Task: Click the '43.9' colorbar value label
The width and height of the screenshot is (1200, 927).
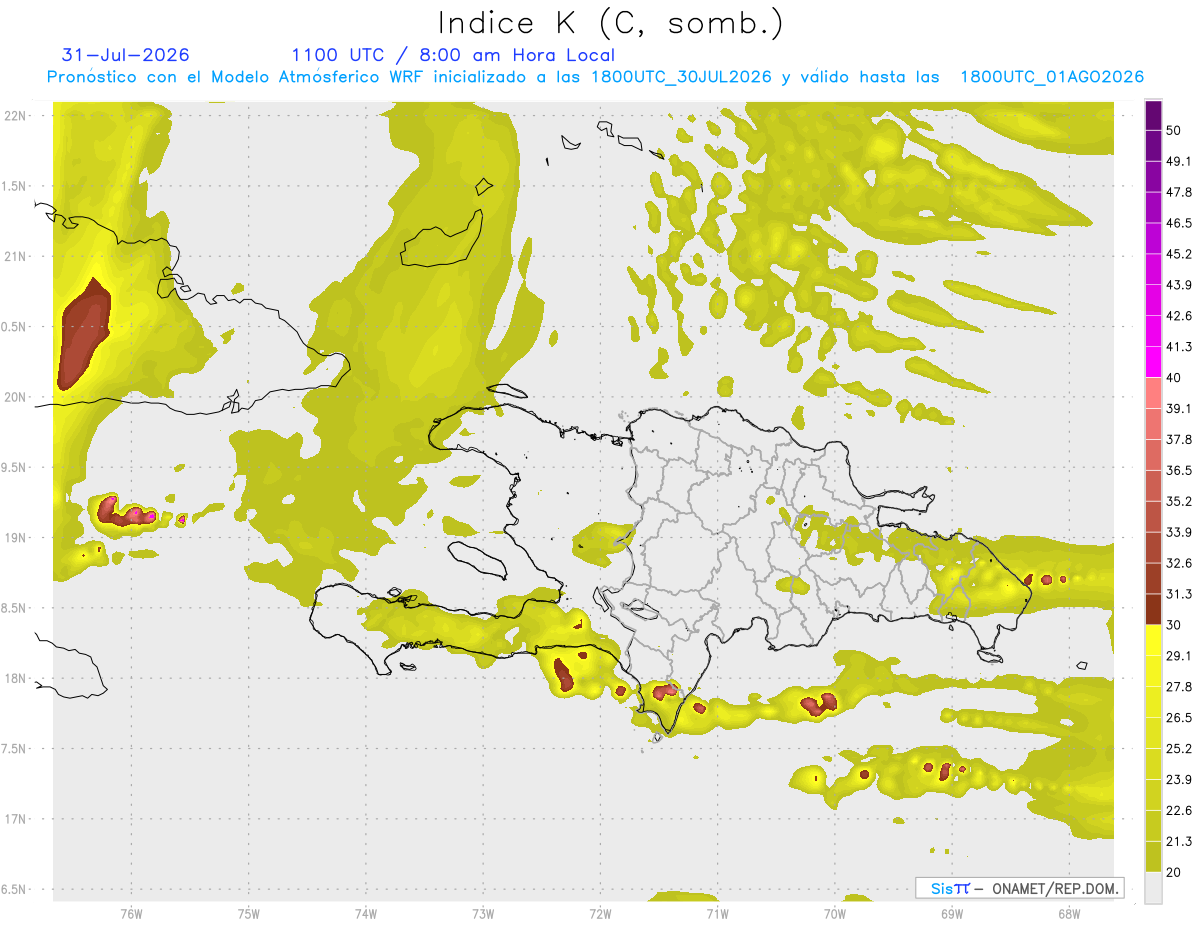Action: (1179, 285)
